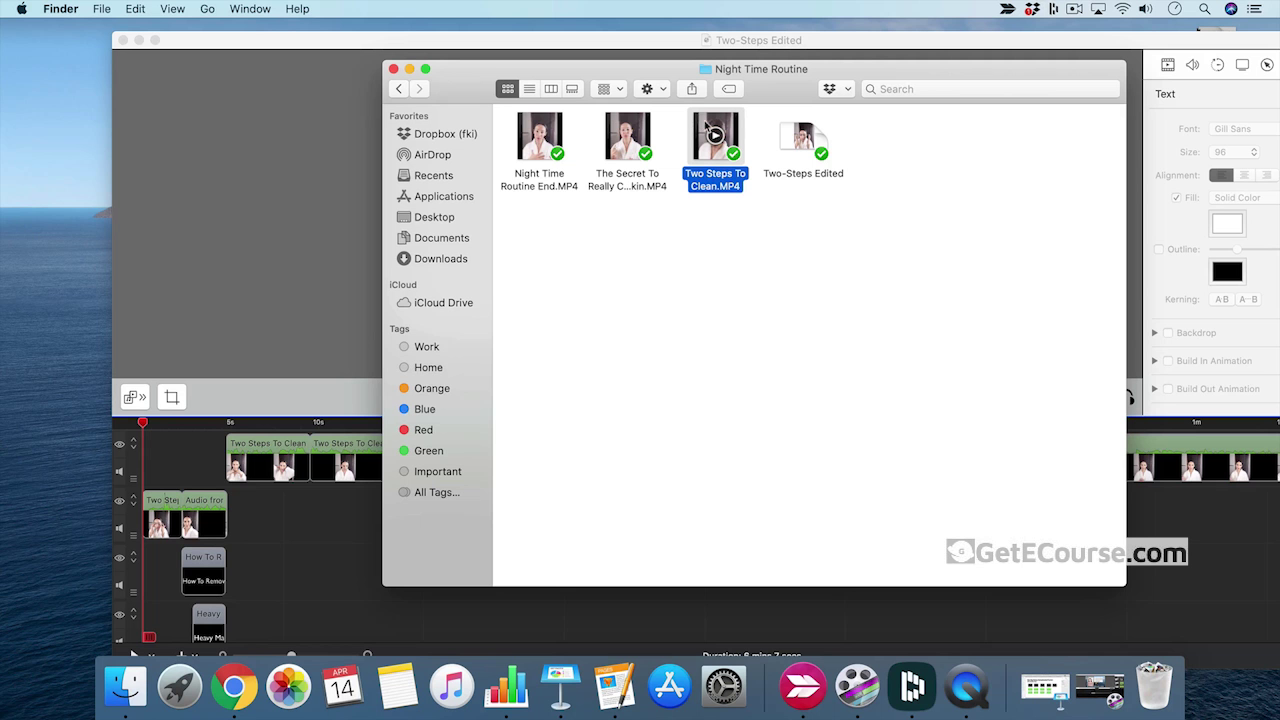1280x720 pixels.
Task: Open the cursor properties inspector tab
Action: [x=1267, y=65]
